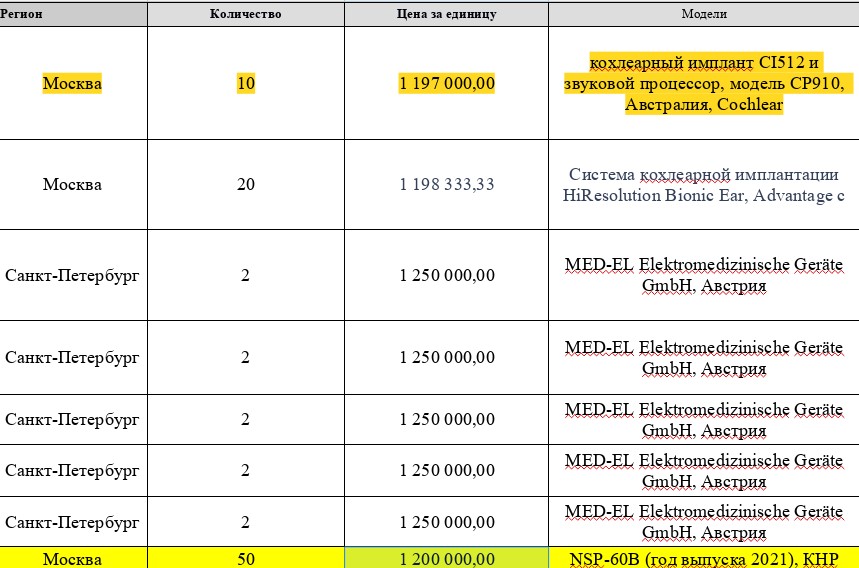Select the first 1 250 000,00 price cell
Image resolution: width=859 pixels, height=568 pixels.
[x=446, y=275]
